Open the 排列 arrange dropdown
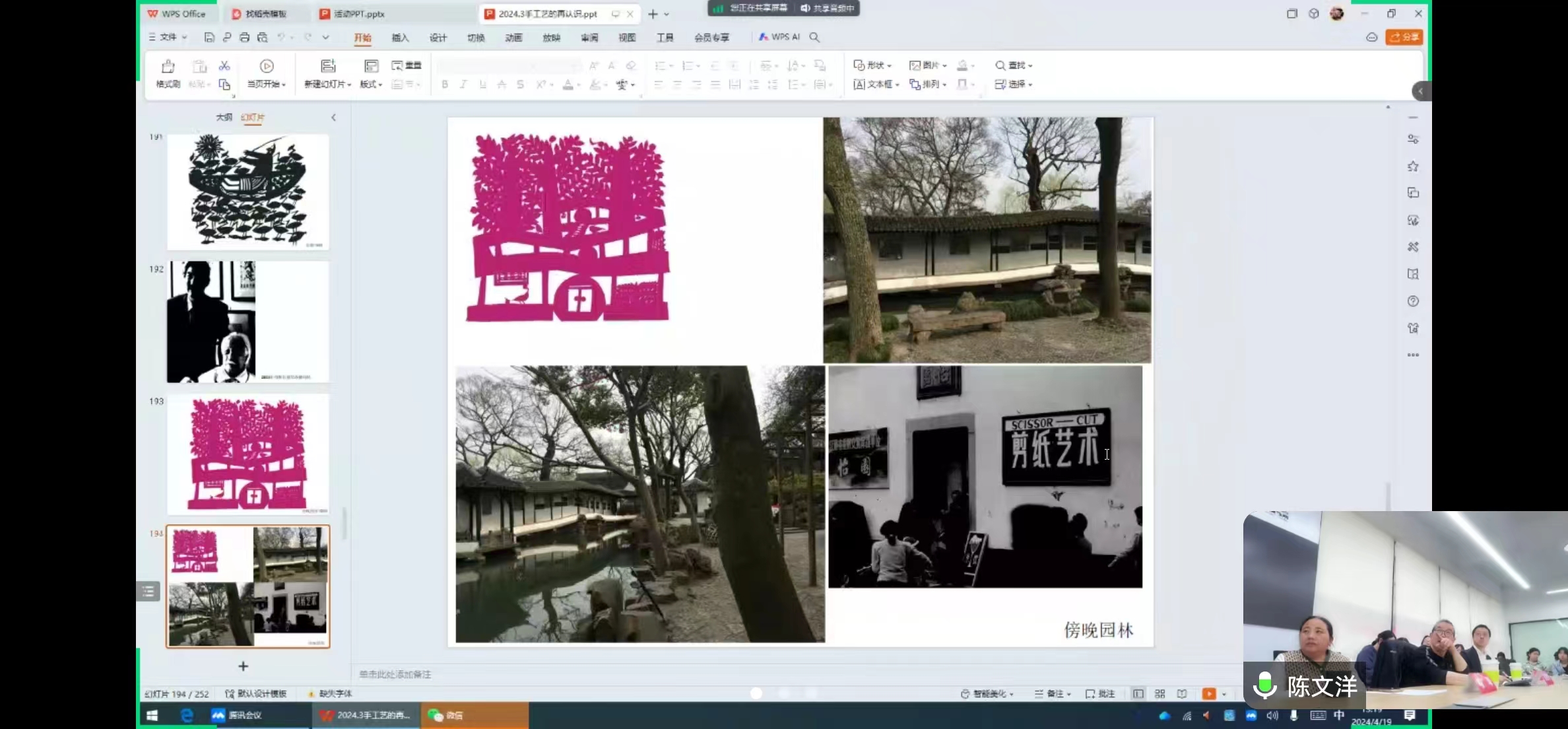This screenshot has width=1568, height=729. click(x=928, y=85)
